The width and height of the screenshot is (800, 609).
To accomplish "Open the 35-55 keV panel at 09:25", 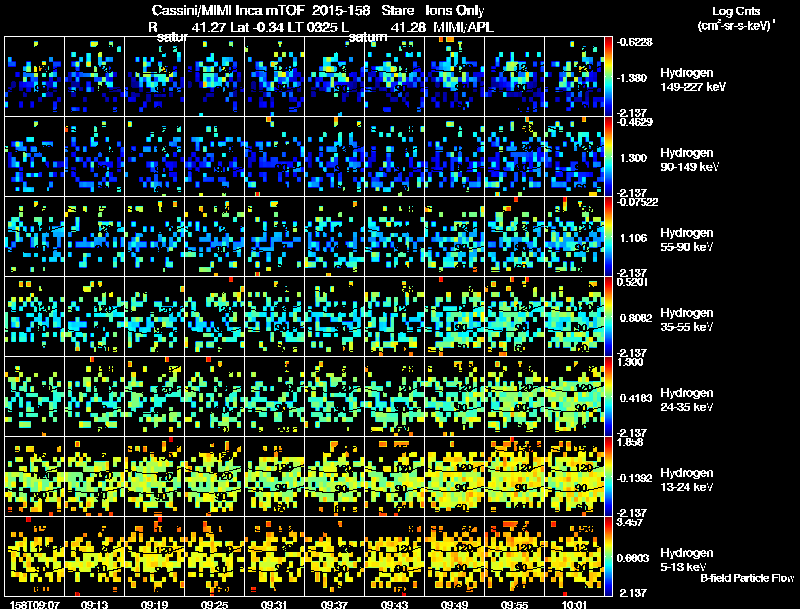I will tap(214, 317).
